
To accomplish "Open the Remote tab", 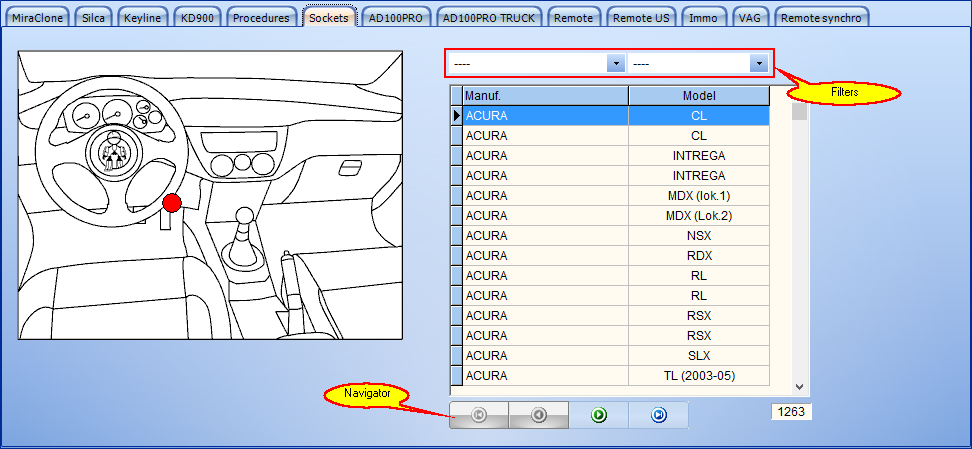I will 573,18.
